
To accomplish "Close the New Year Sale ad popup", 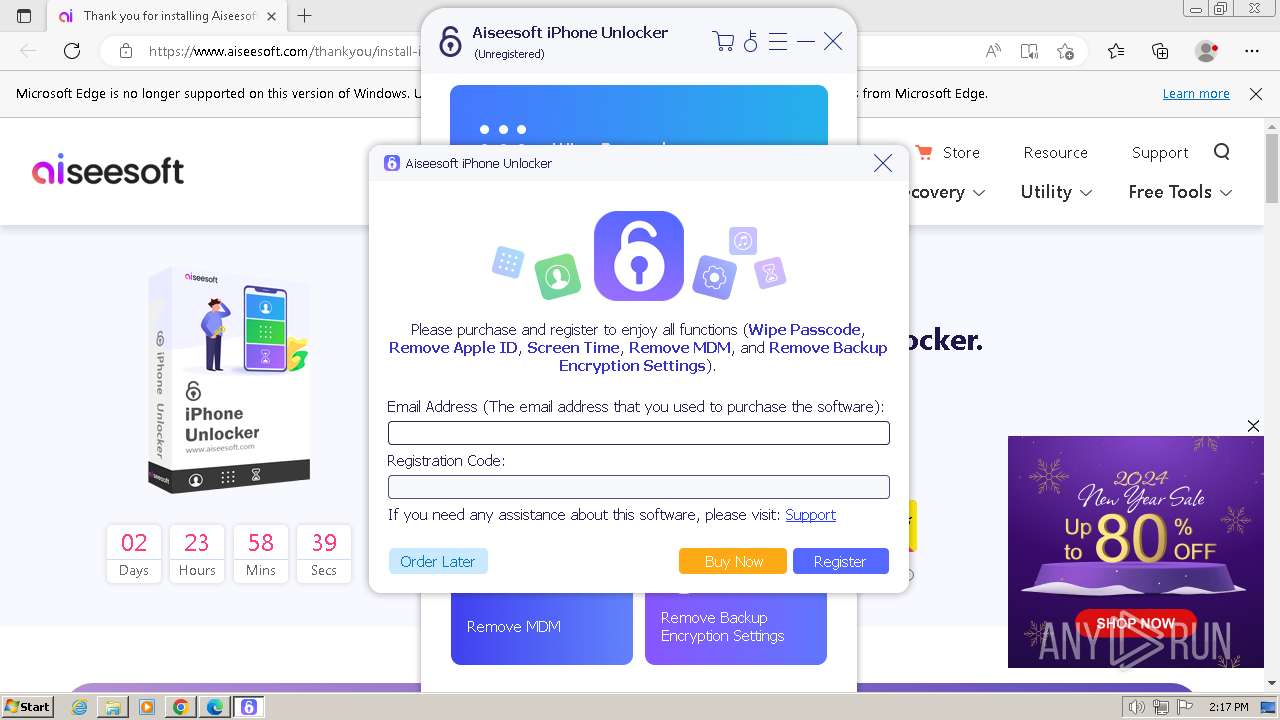I will 1253,426.
